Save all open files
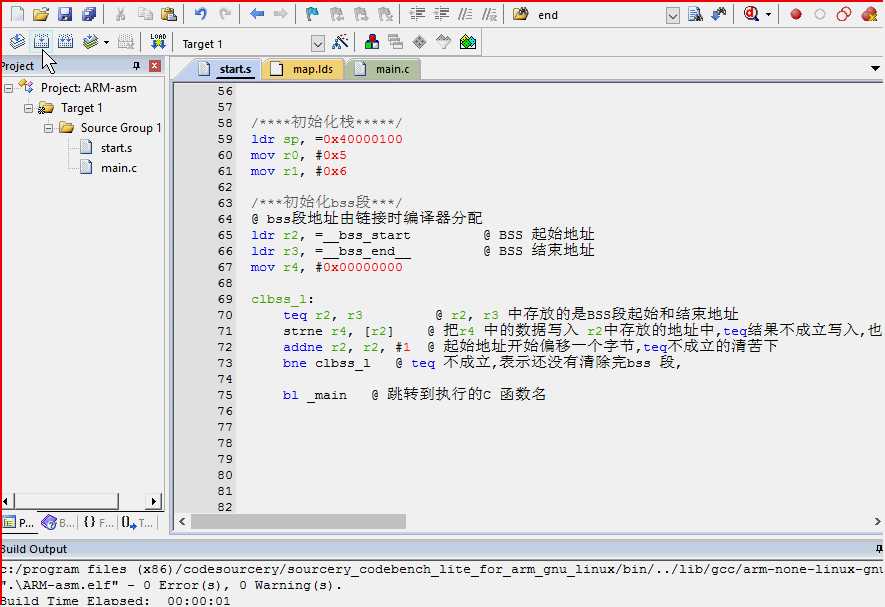The height and width of the screenshot is (607, 885). 89,14
